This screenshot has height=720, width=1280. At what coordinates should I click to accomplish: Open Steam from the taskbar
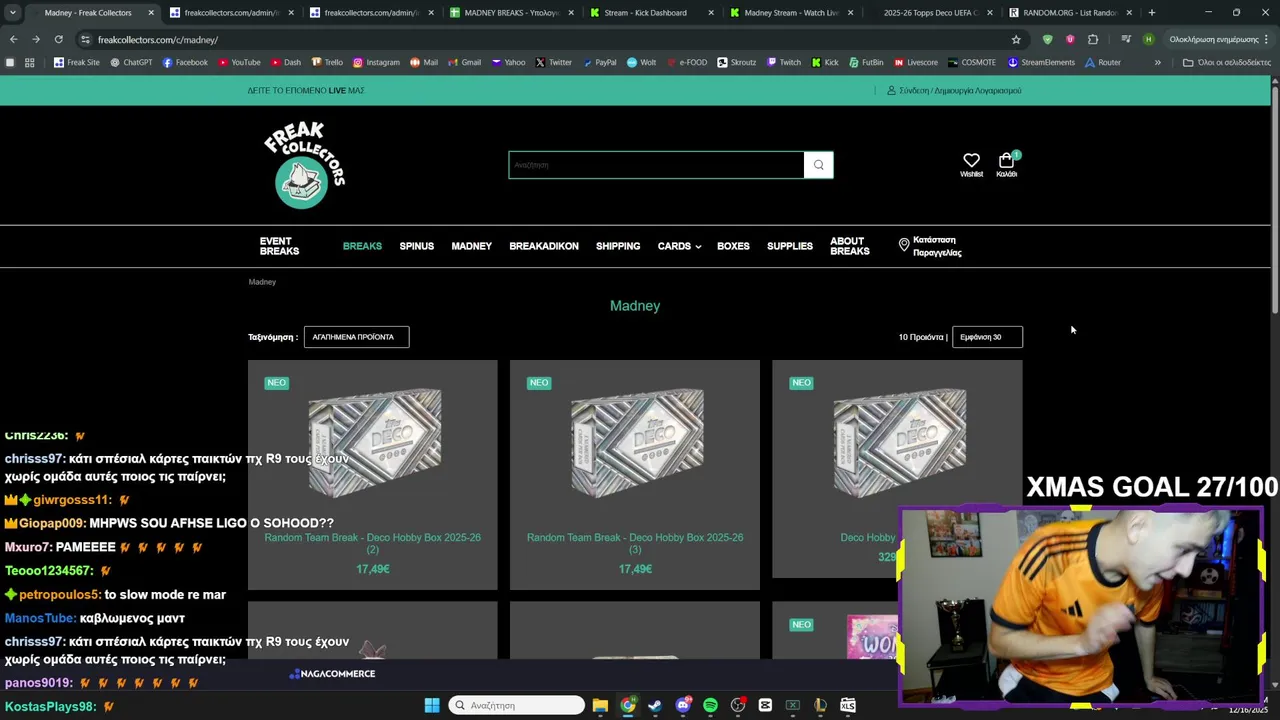tap(655, 705)
